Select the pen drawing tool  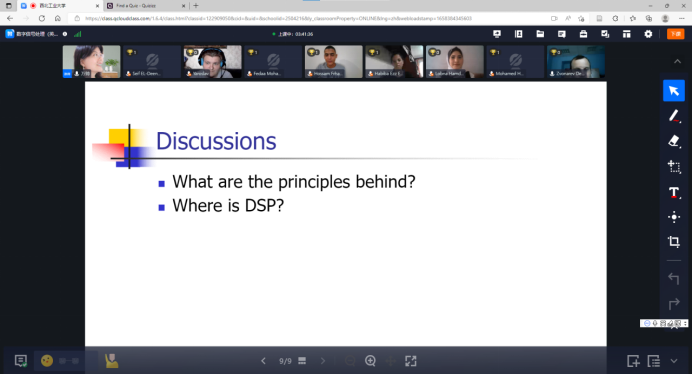[x=674, y=116]
